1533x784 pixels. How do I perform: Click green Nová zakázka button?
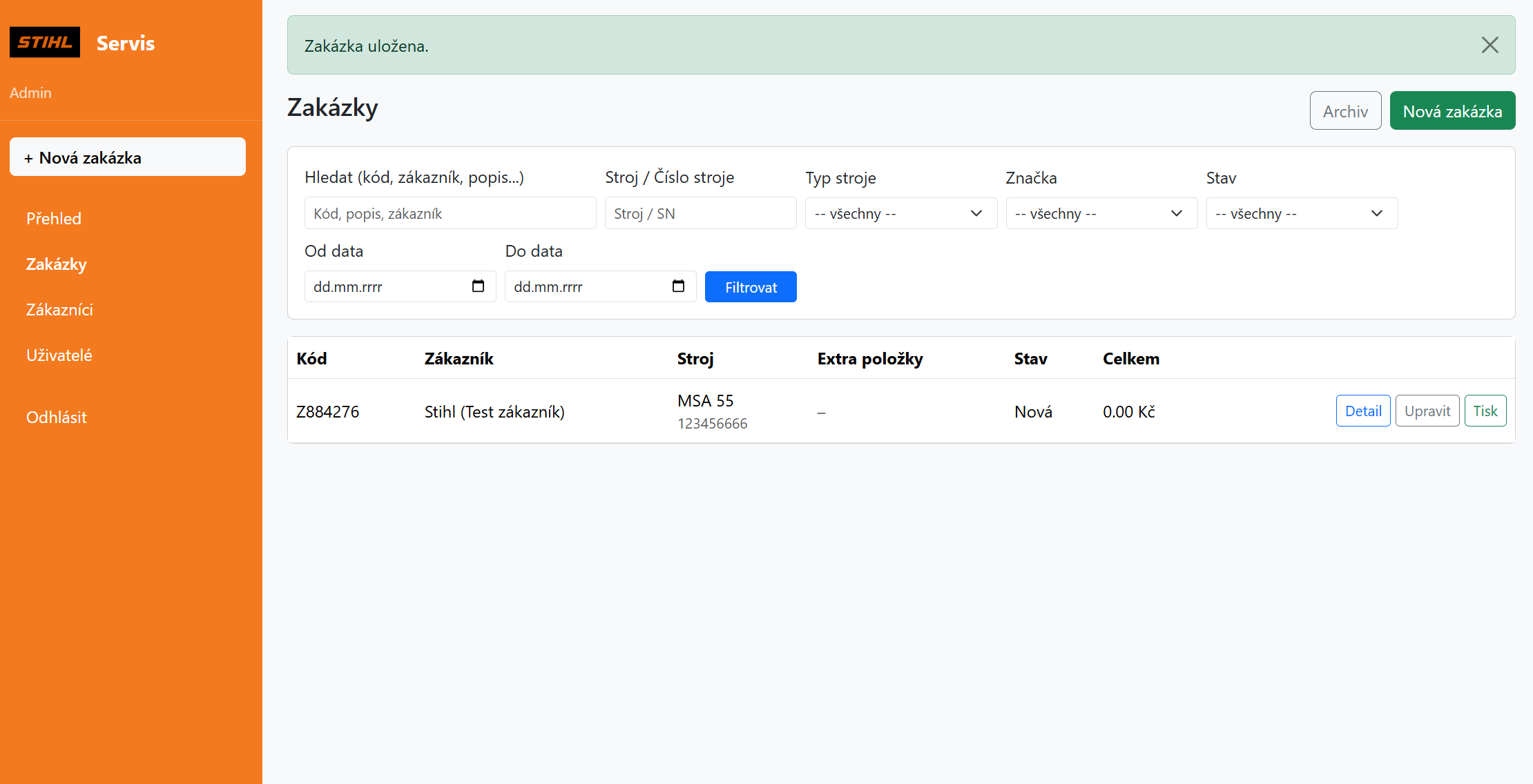click(x=1452, y=111)
